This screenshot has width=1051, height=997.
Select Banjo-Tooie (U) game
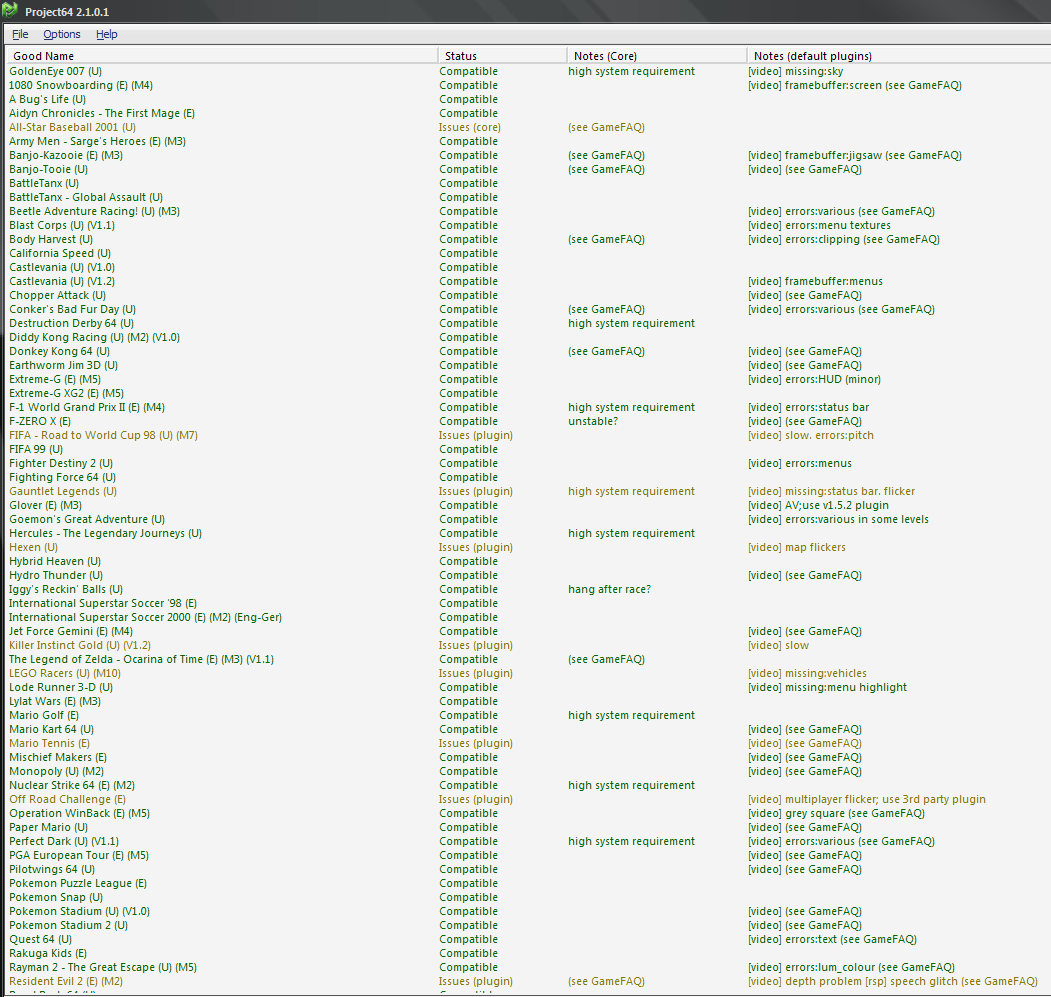pos(48,170)
